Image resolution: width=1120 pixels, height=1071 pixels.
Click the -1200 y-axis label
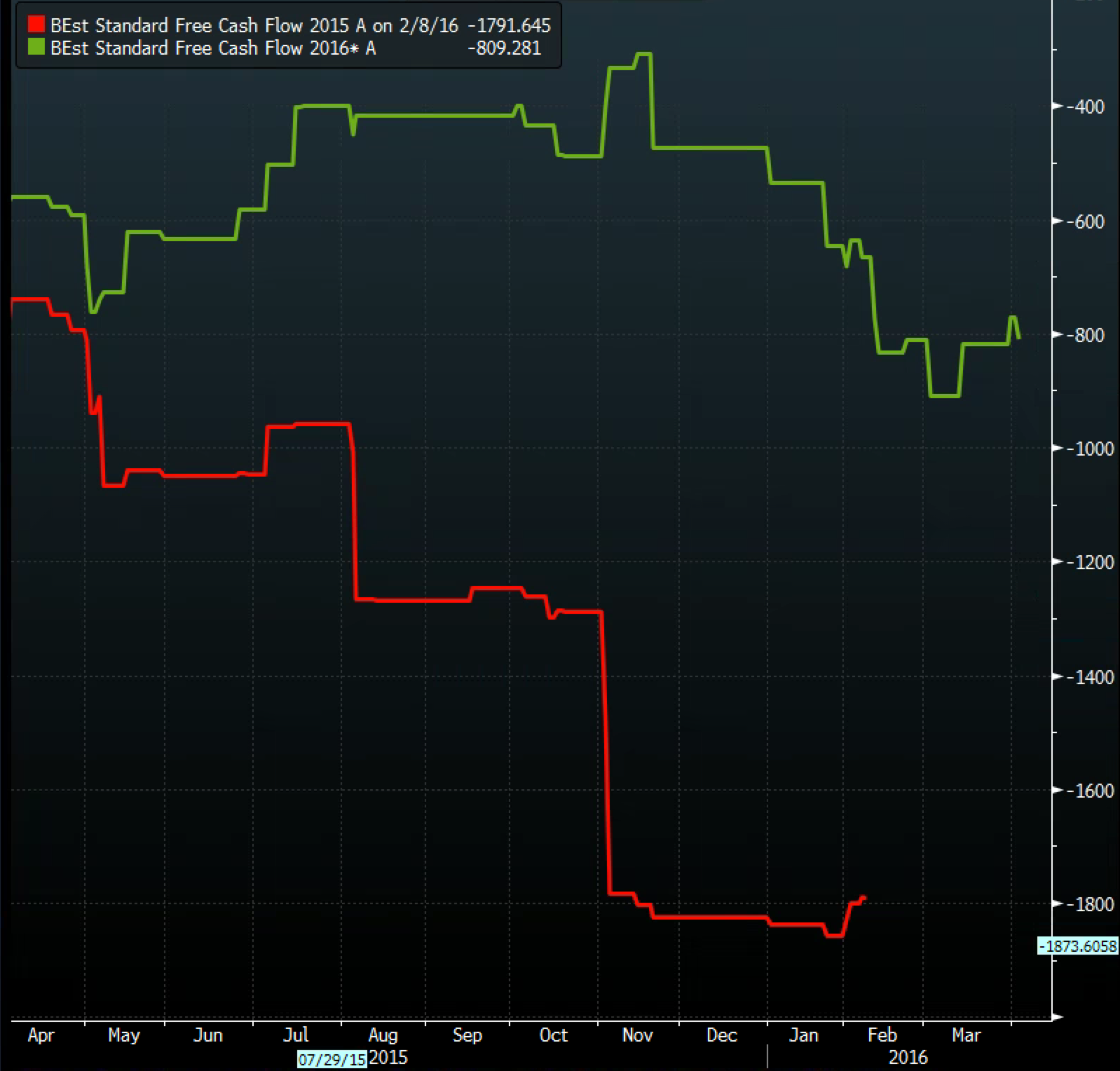pos(1091,562)
